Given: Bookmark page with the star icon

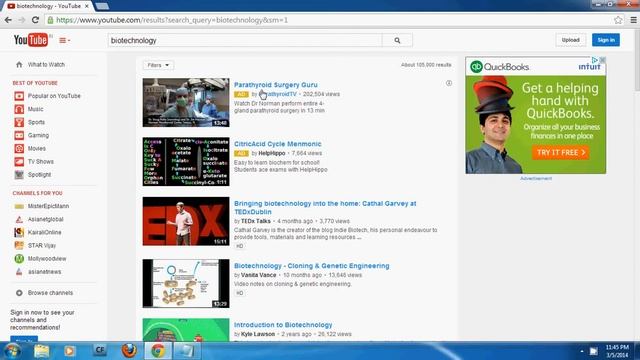Looking at the screenshot, I should [x=618, y=20].
